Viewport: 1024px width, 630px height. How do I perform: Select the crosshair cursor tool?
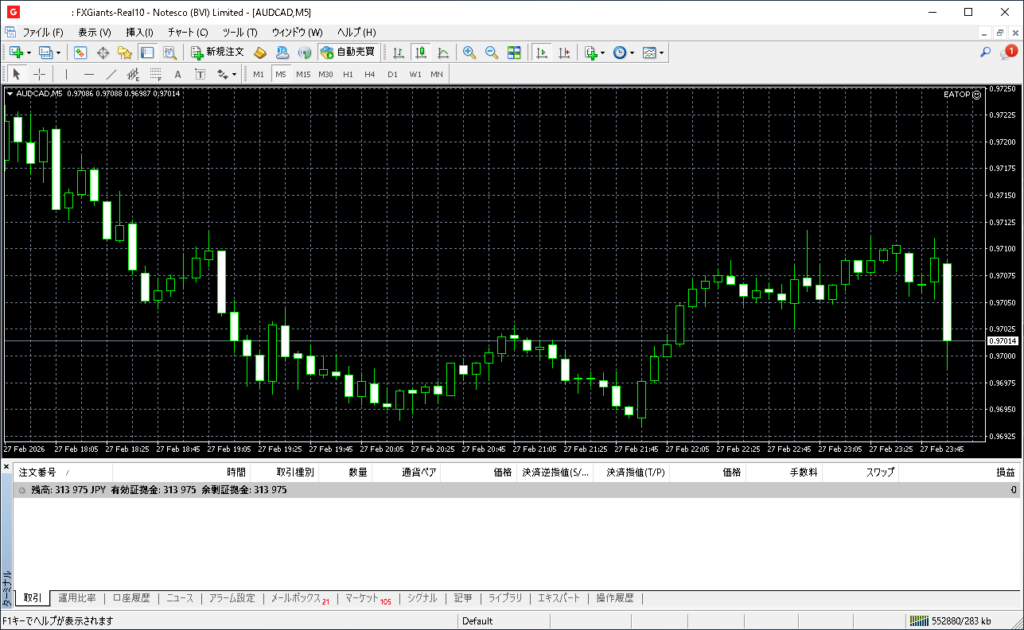tap(39, 74)
